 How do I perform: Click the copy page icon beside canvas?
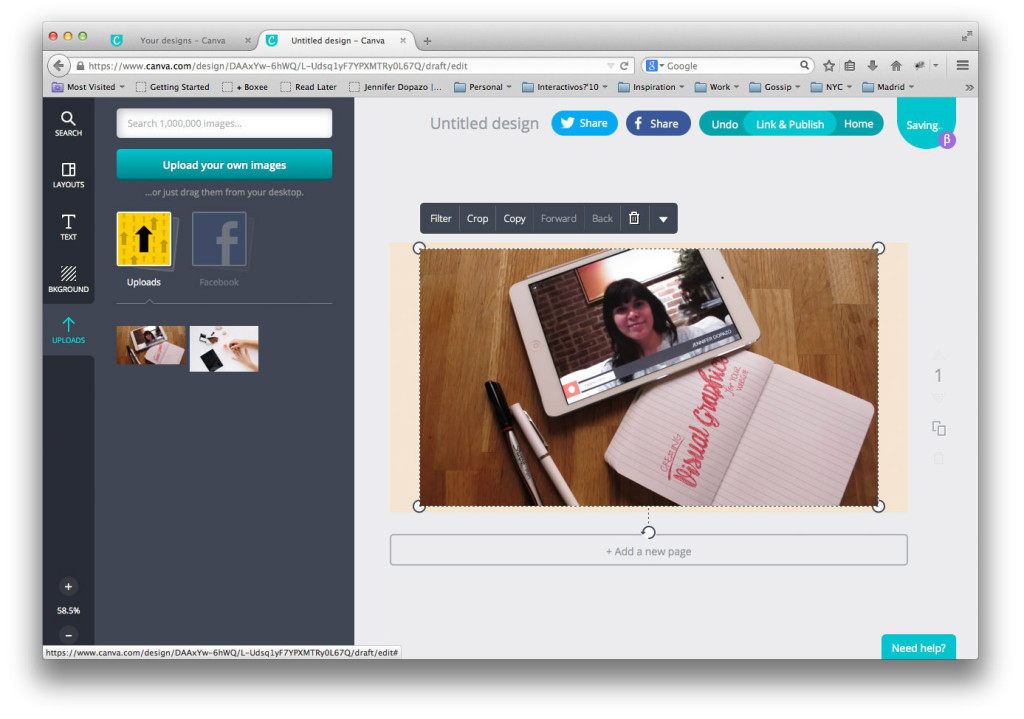[x=938, y=428]
